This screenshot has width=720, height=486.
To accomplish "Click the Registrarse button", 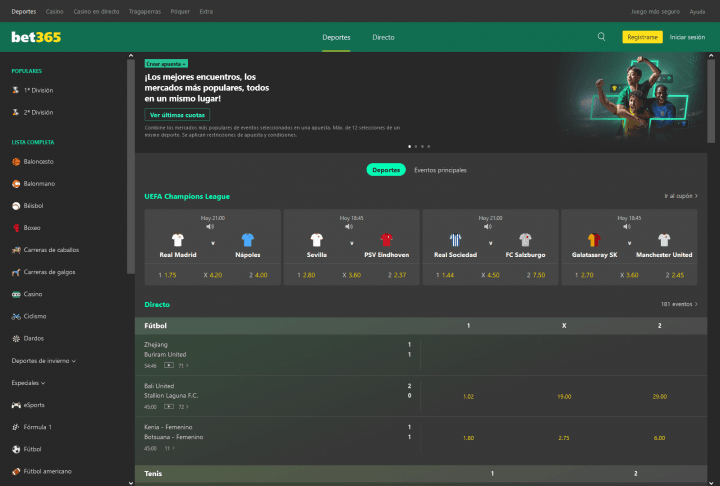I will tap(642, 37).
